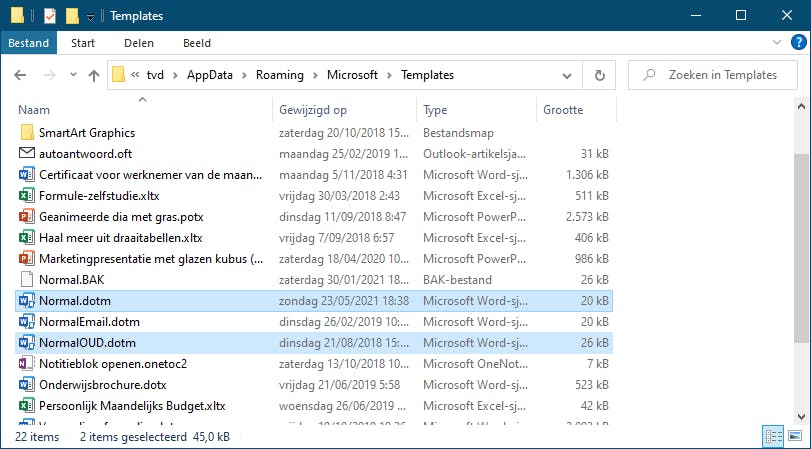Open Quick Access Toolbar customize dropdown
The width and height of the screenshot is (811, 449).
tap(90, 17)
